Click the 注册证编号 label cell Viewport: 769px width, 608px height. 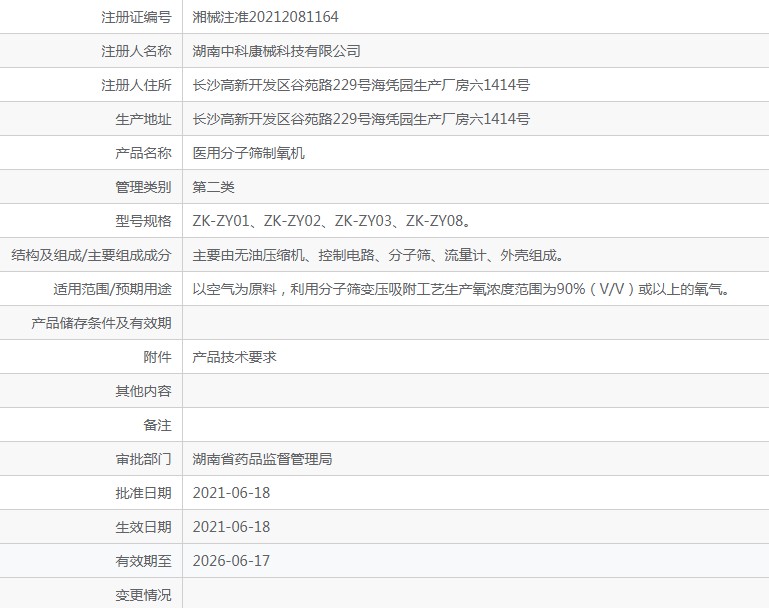tap(136, 17)
